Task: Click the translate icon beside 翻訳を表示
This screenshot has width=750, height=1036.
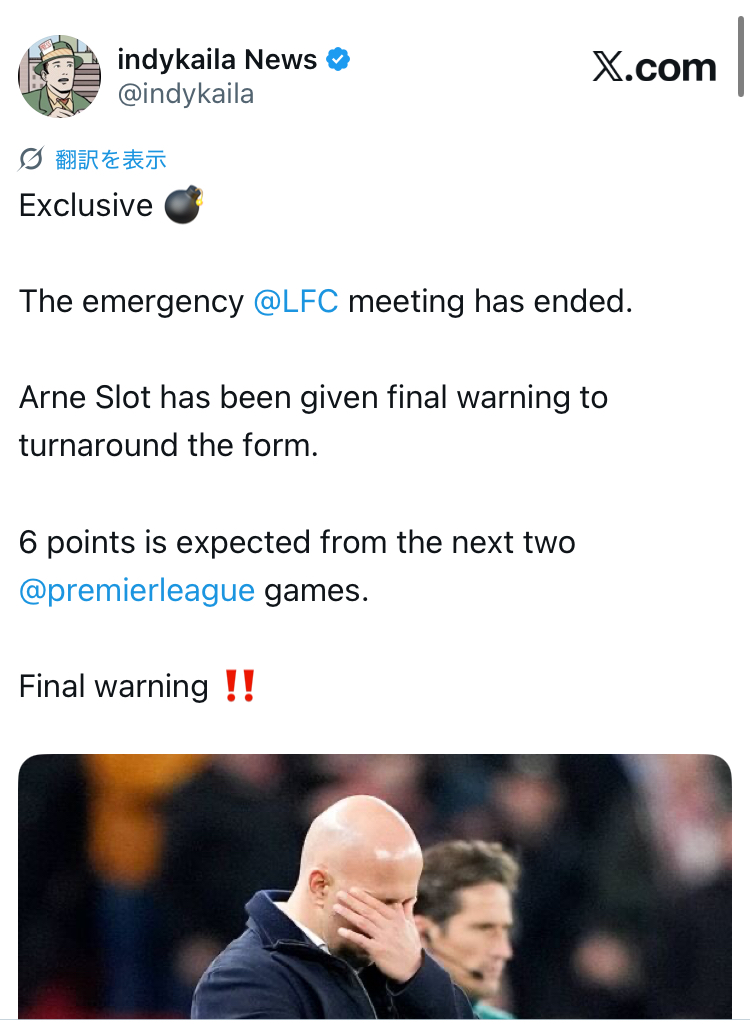Action: point(32,159)
